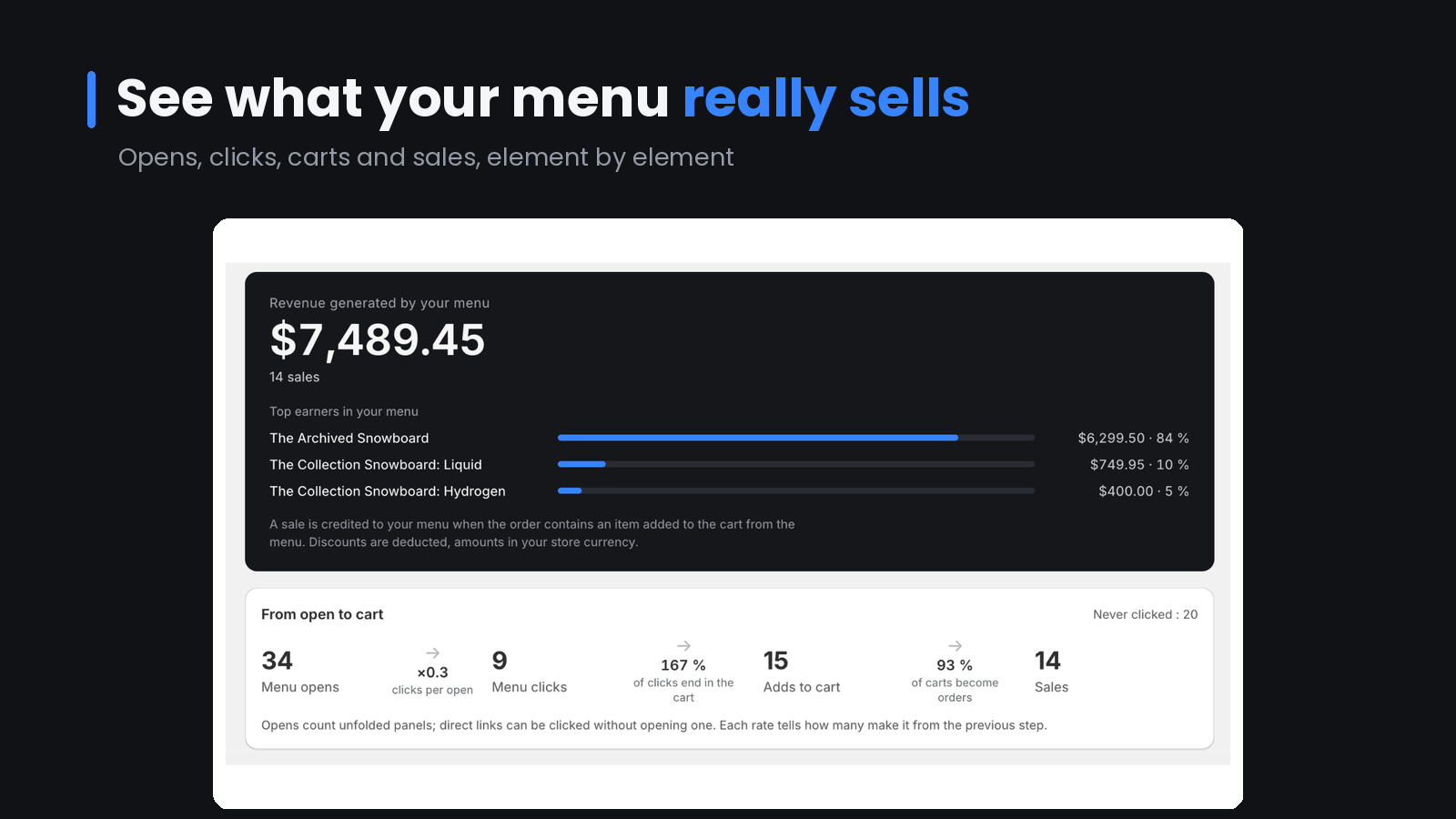Click the Never clicked : 20 label
Viewport: 1456px width, 819px height.
(1145, 614)
